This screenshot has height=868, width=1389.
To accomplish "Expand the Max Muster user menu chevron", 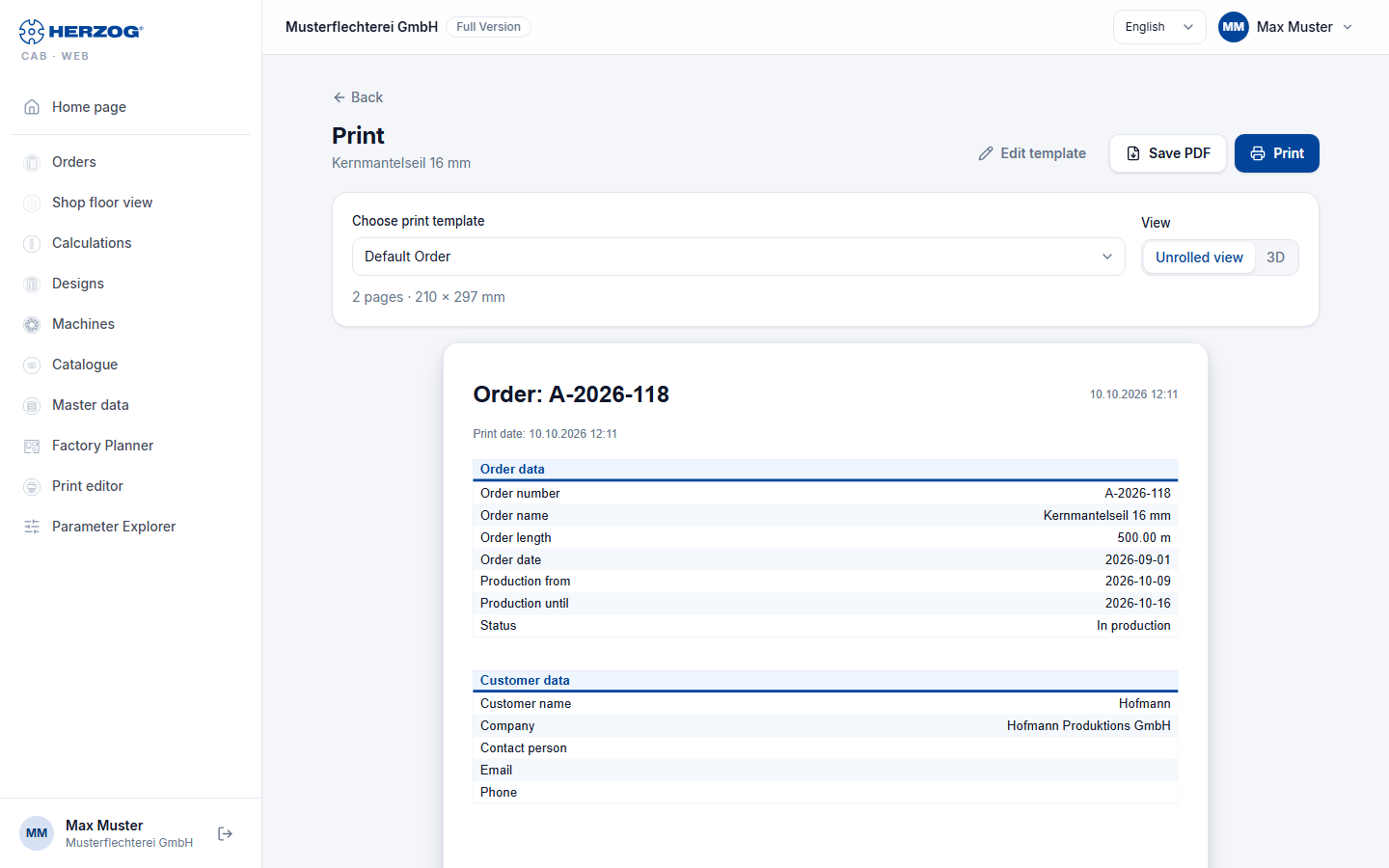I will tap(1348, 27).
